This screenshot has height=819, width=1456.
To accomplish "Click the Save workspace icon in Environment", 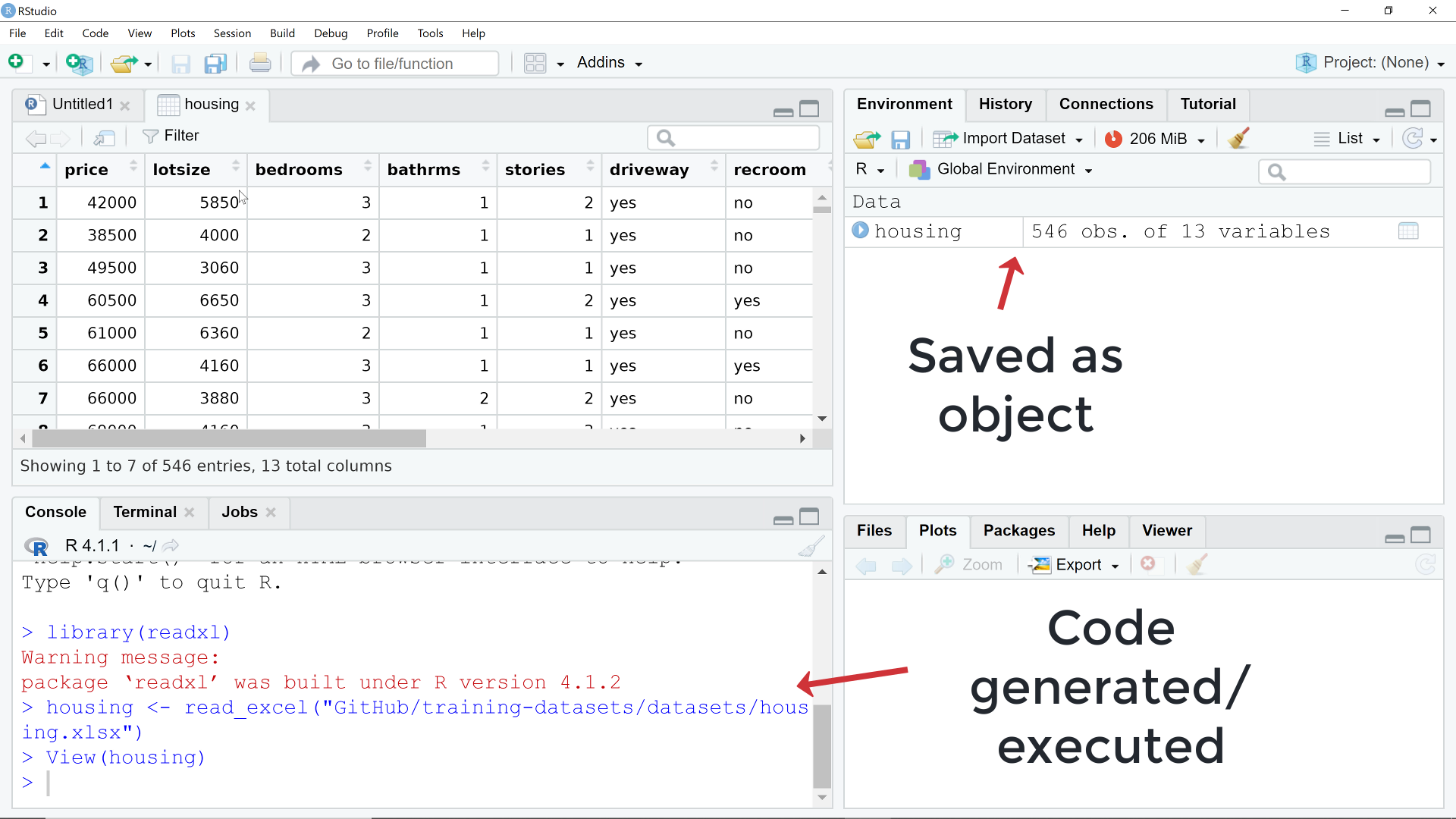I will [x=900, y=140].
